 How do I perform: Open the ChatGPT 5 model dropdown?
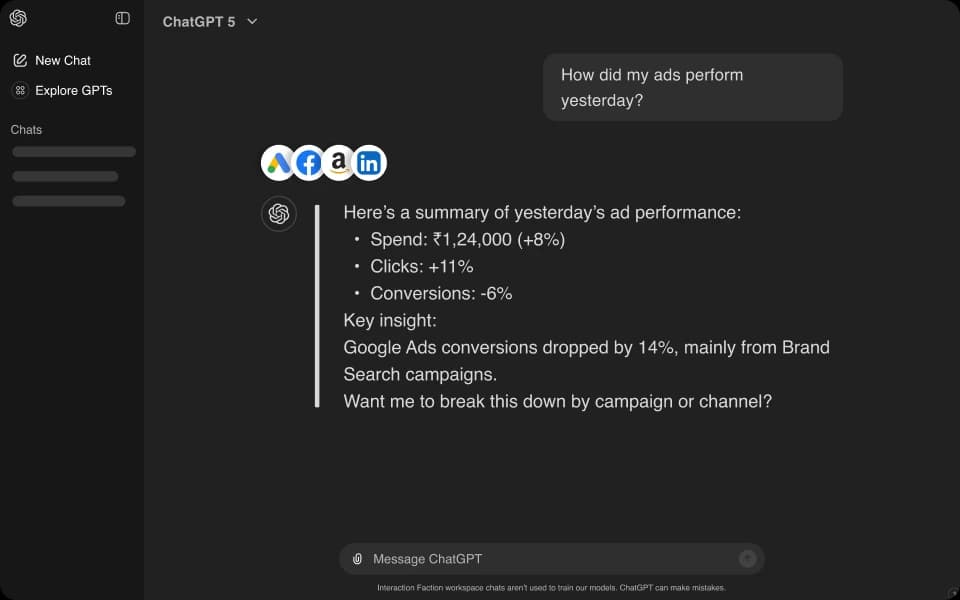(198, 20)
